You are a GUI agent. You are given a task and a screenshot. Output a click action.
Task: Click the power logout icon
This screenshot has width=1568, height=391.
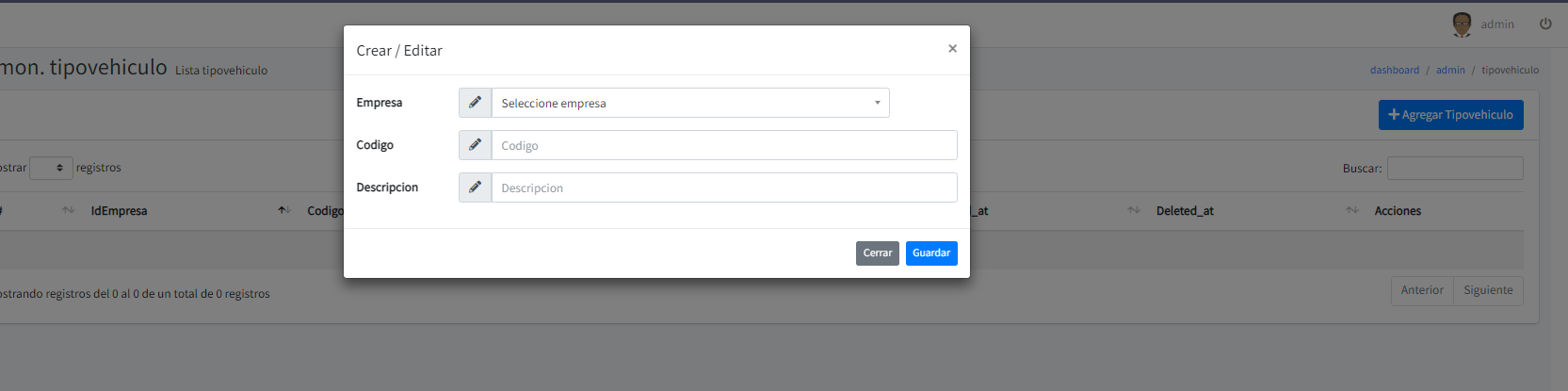pyautogui.click(x=1545, y=24)
